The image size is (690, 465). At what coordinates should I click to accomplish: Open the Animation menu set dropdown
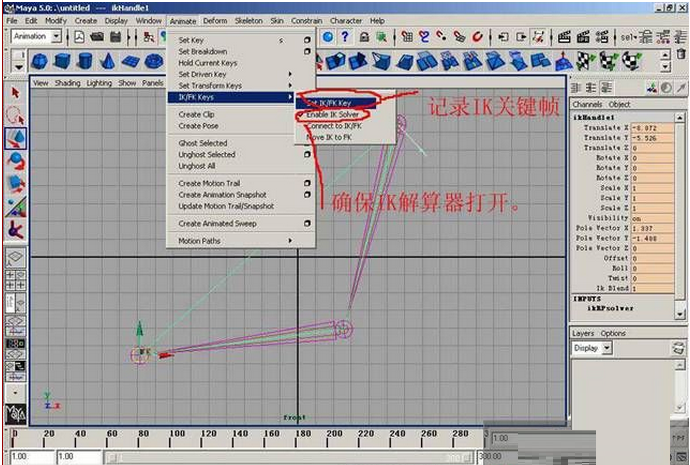point(57,37)
